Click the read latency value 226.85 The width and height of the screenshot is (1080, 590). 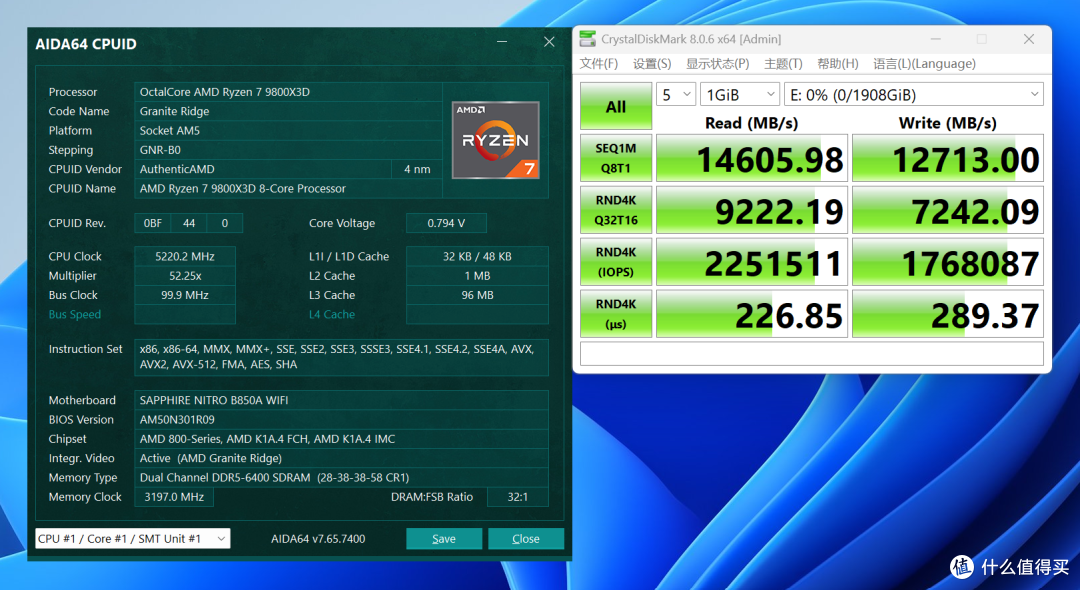(751, 314)
